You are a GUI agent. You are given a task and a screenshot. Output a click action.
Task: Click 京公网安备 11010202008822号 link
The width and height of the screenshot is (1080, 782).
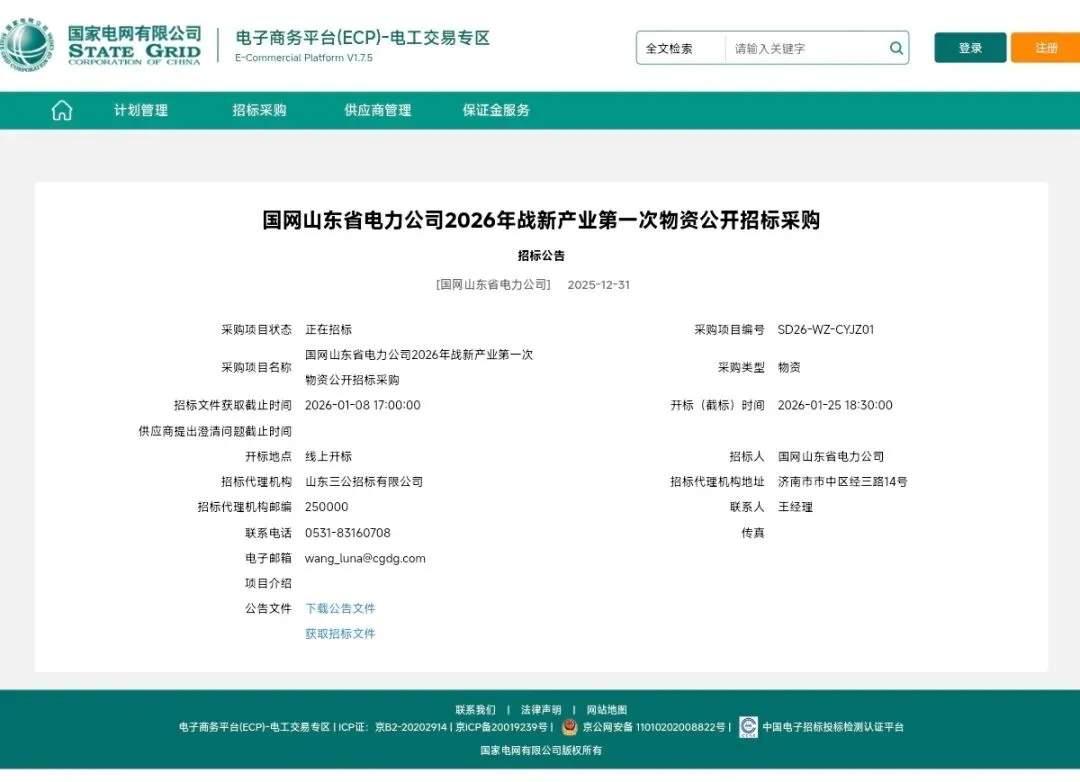click(654, 727)
